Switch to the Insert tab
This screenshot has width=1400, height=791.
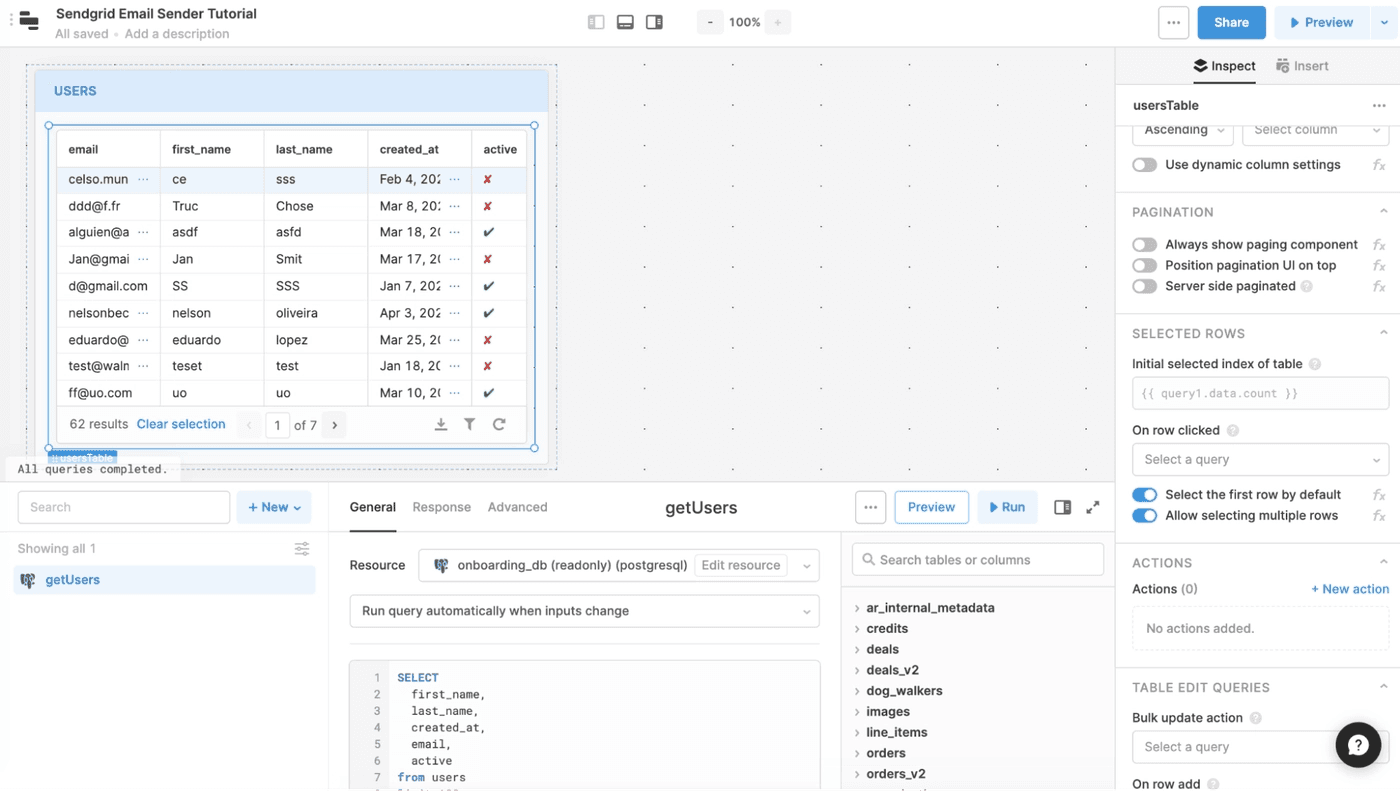(x=1302, y=66)
